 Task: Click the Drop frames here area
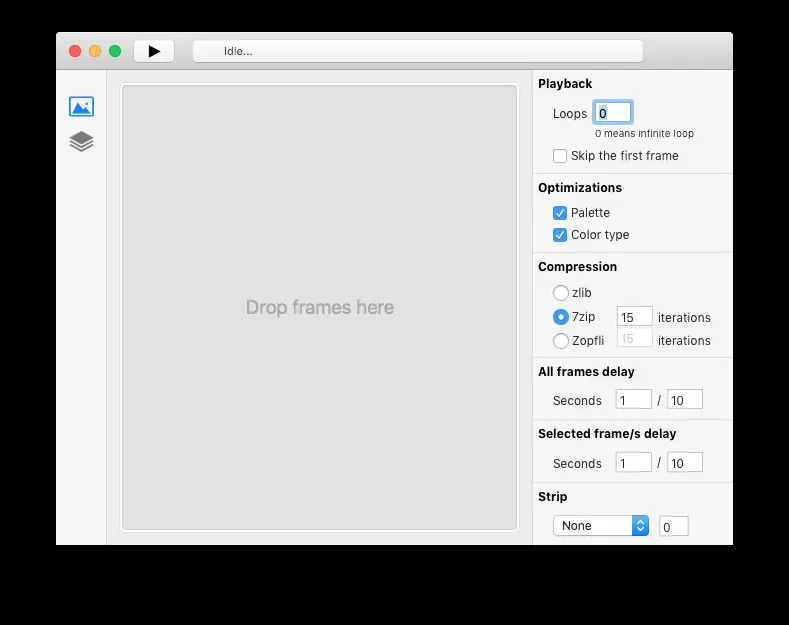pyautogui.click(x=320, y=307)
